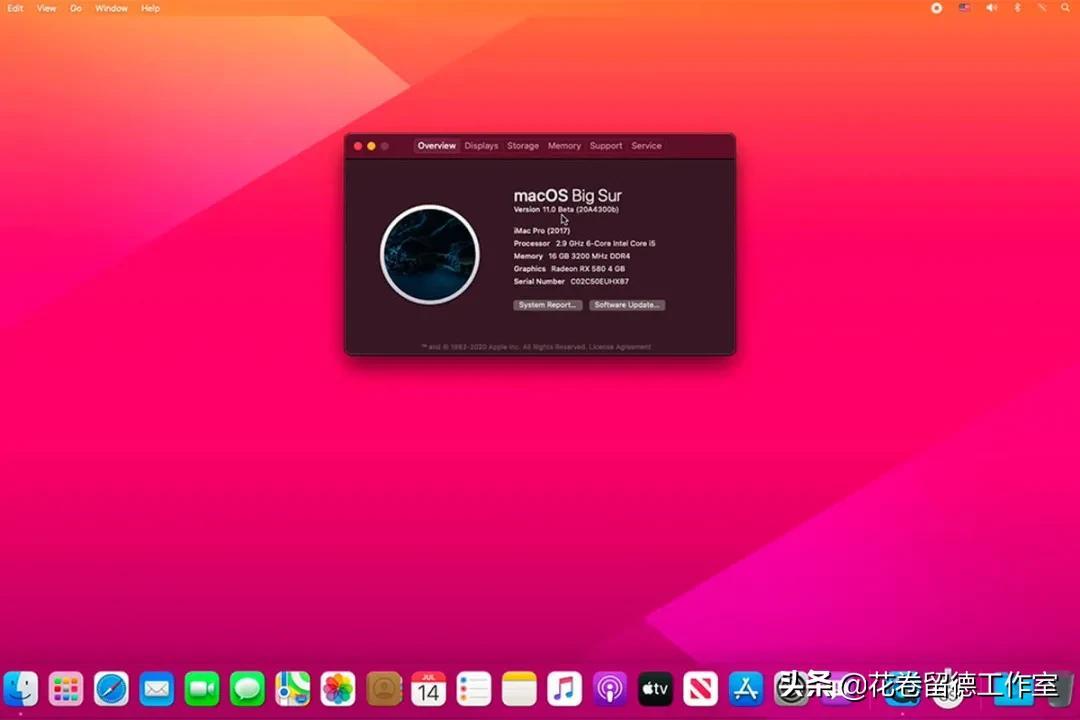Screen dimensions: 1080x720
Task: Open Launchpad in the dock
Action: click(x=65, y=688)
